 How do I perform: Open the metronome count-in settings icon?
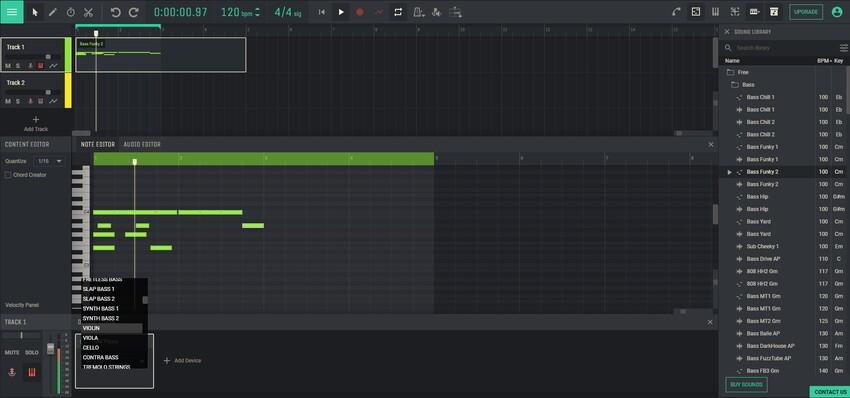point(436,12)
